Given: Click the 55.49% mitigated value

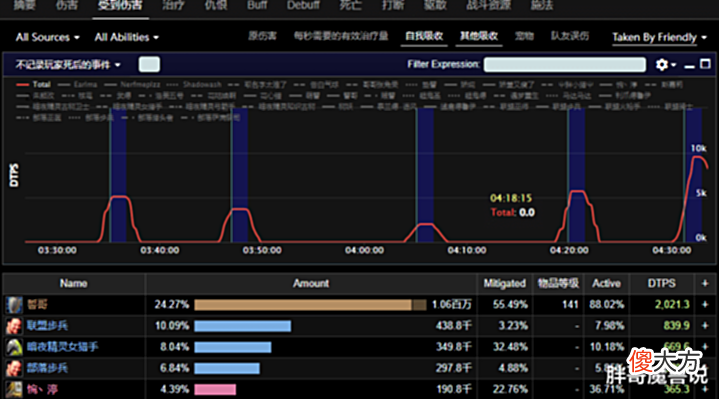Looking at the screenshot, I should (510, 305).
